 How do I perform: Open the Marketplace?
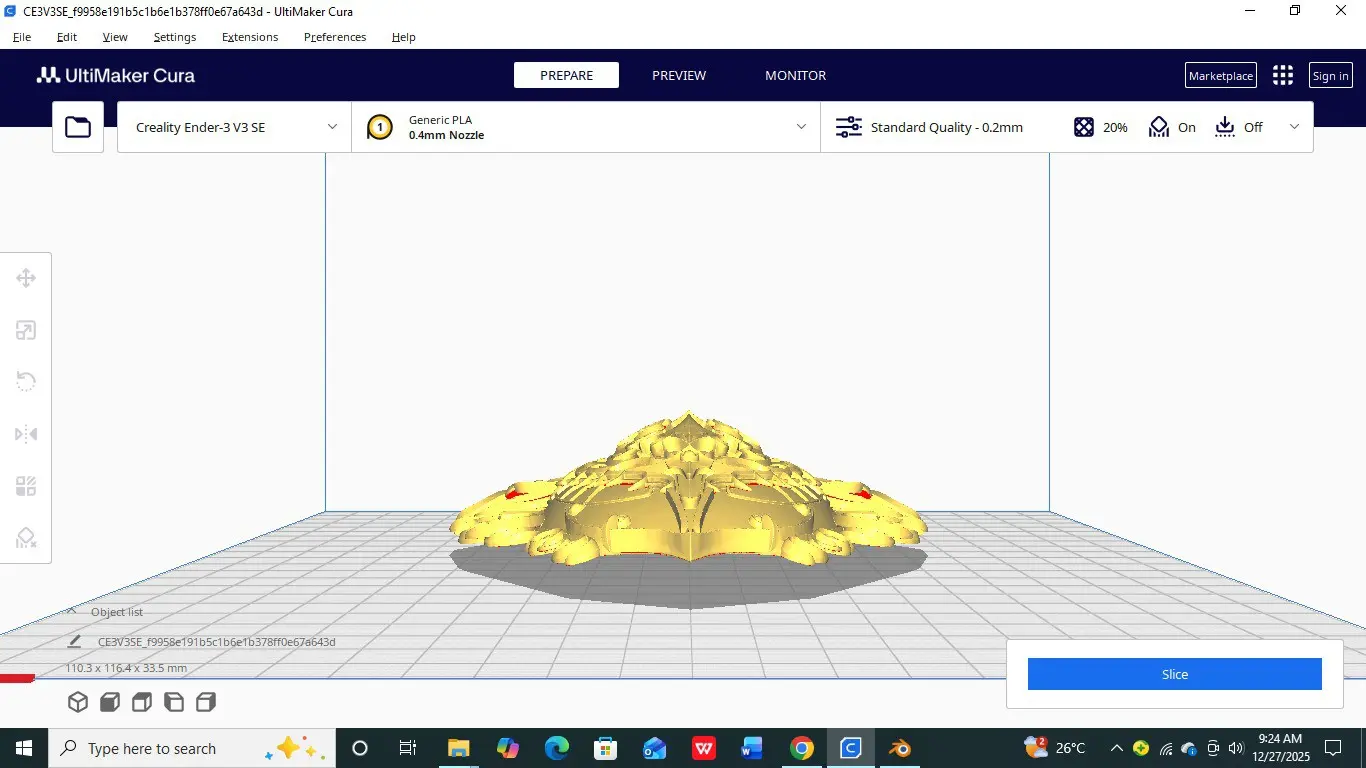1221,75
